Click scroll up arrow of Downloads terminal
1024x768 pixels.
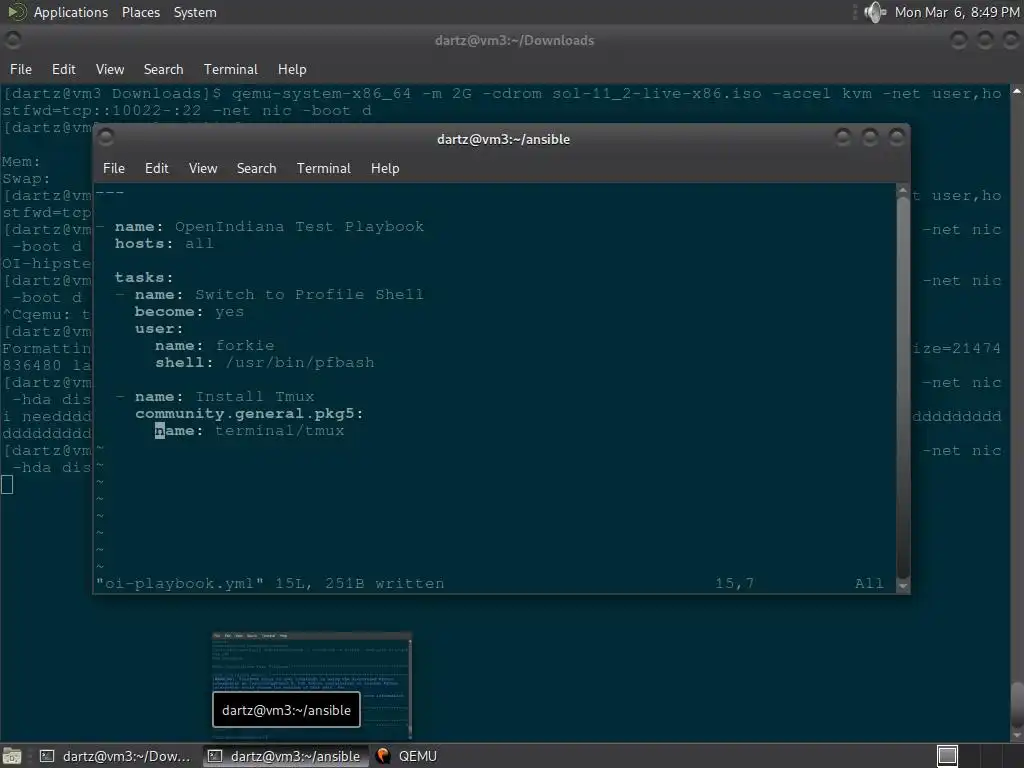click(1017, 91)
